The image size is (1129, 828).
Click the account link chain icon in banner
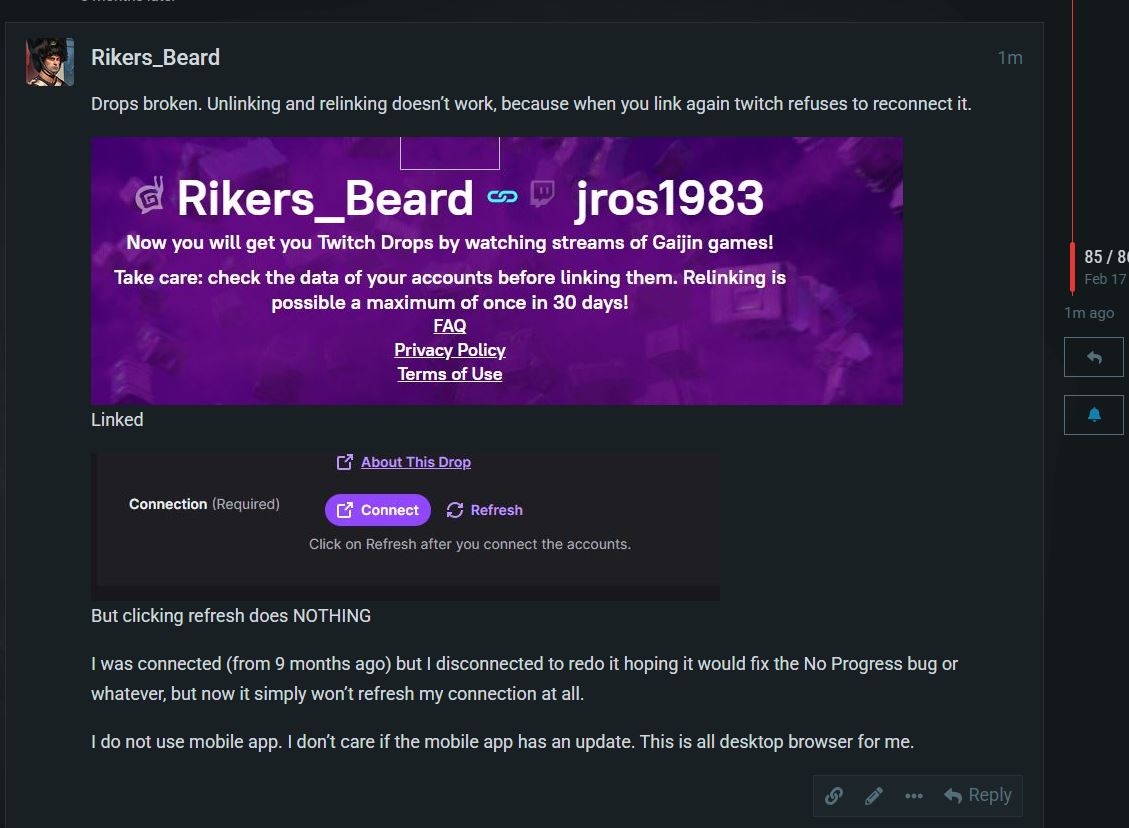pyautogui.click(x=503, y=196)
